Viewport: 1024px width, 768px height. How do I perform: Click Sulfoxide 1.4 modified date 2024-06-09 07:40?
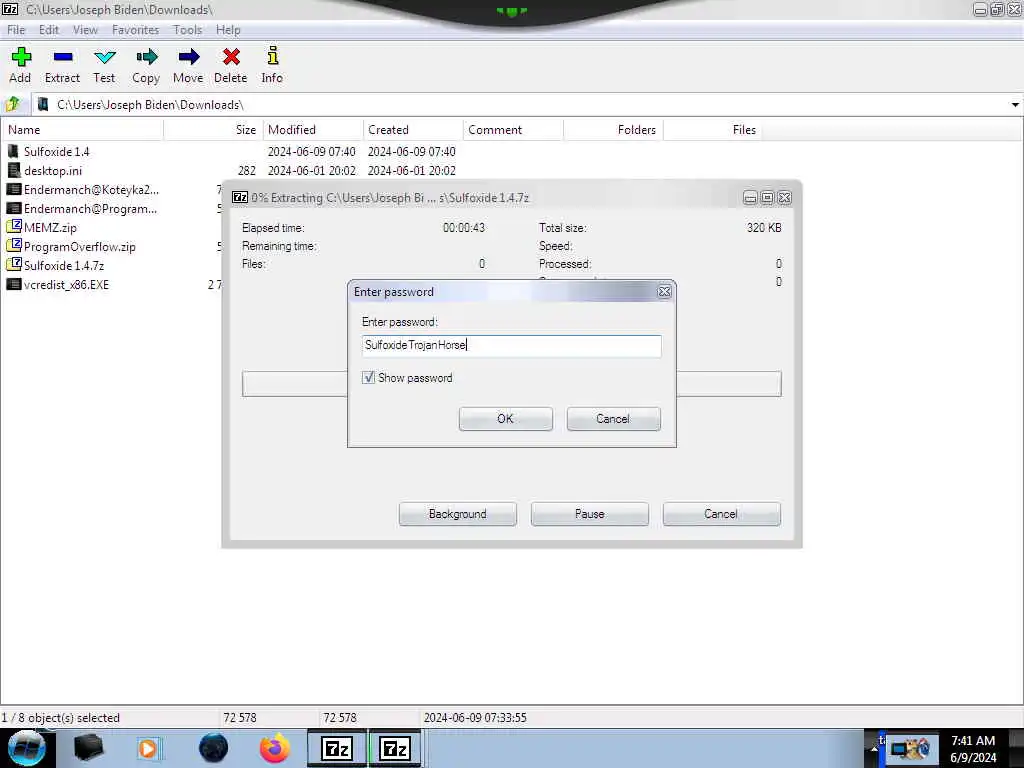(x=312, y=152)
